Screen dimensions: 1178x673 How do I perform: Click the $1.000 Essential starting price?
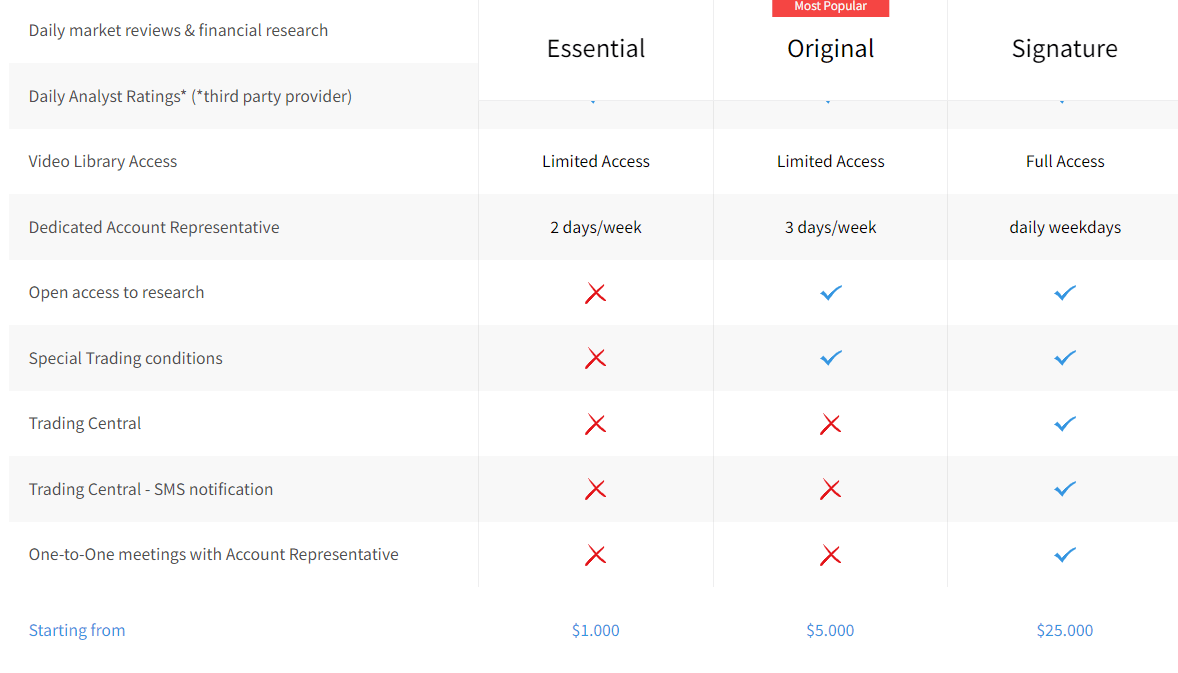pos(595,630)
